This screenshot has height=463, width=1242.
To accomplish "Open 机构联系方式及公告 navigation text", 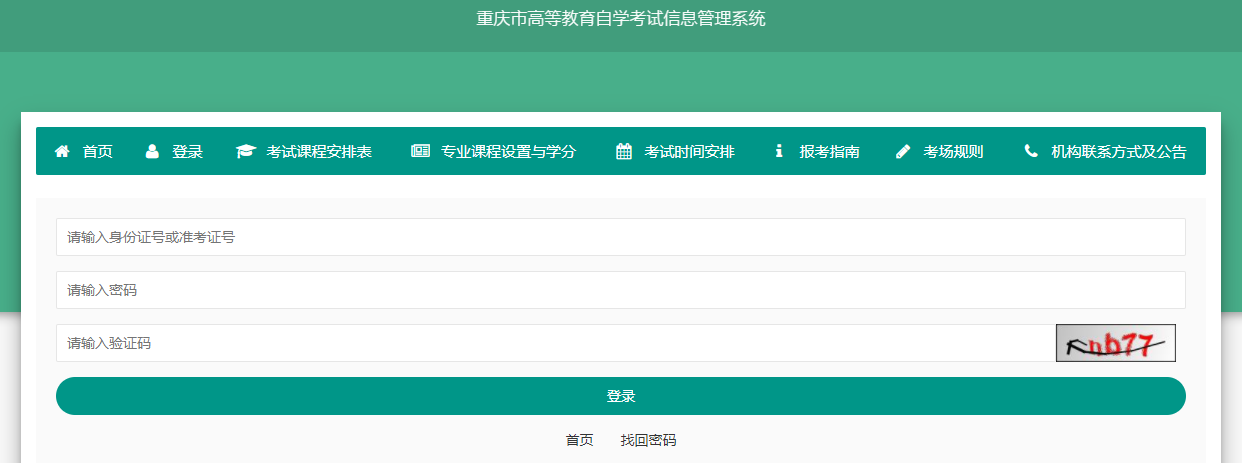I will [x=1118, y=152].
